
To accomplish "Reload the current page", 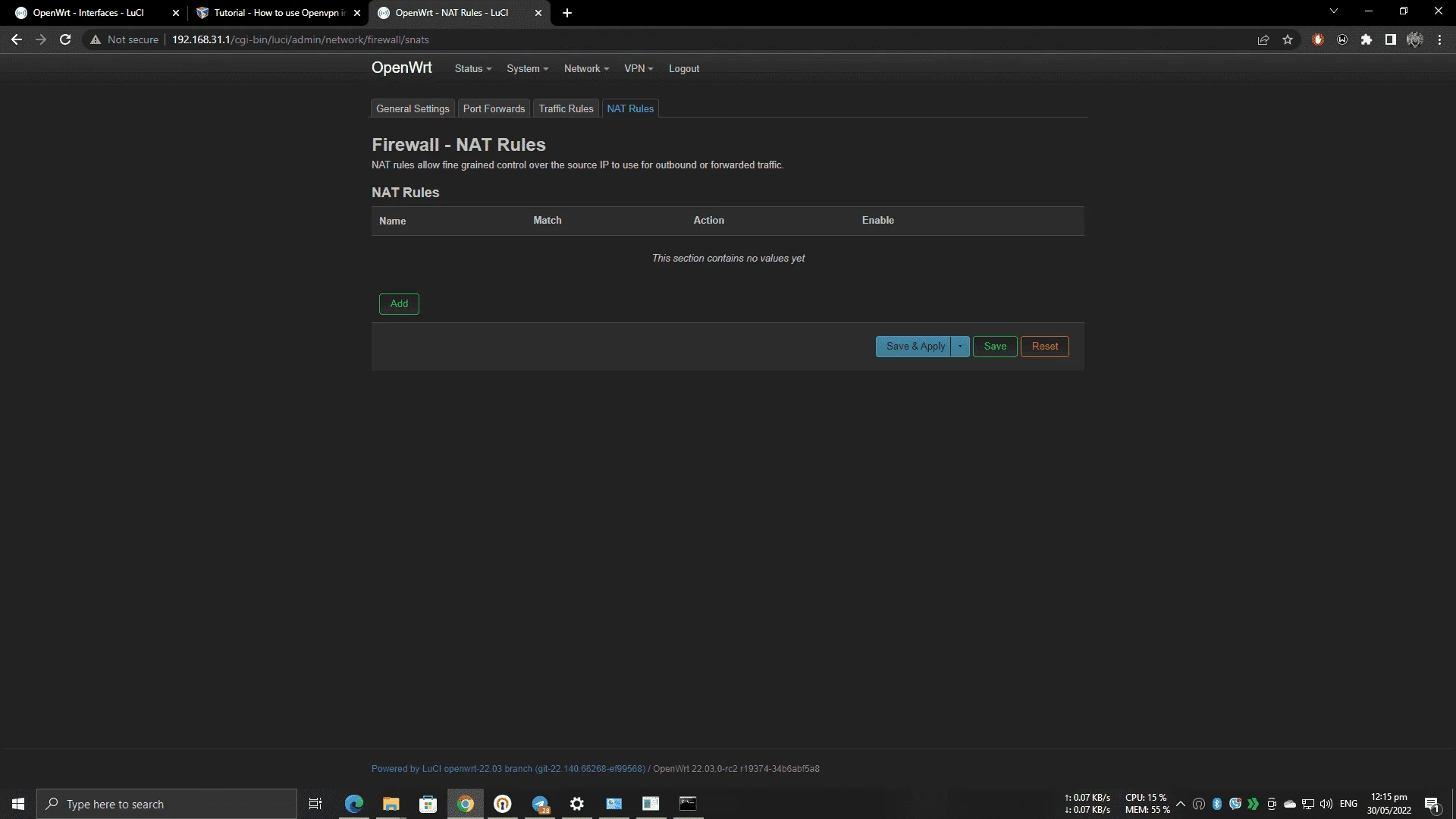I will (65, 39).
